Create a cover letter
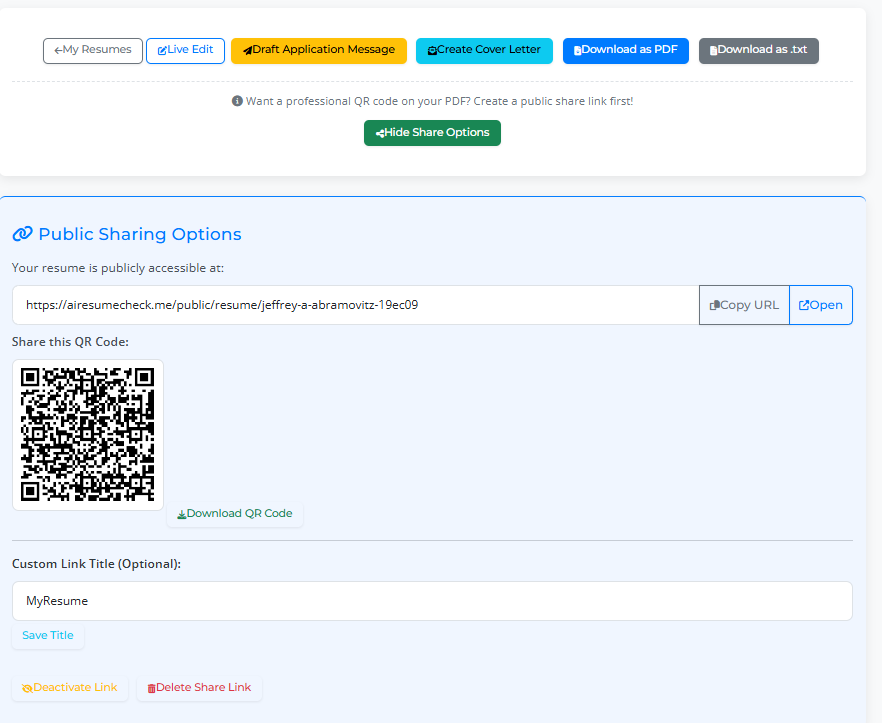The height and width of the screenshot is (723, 882). [x=484, y=50]
